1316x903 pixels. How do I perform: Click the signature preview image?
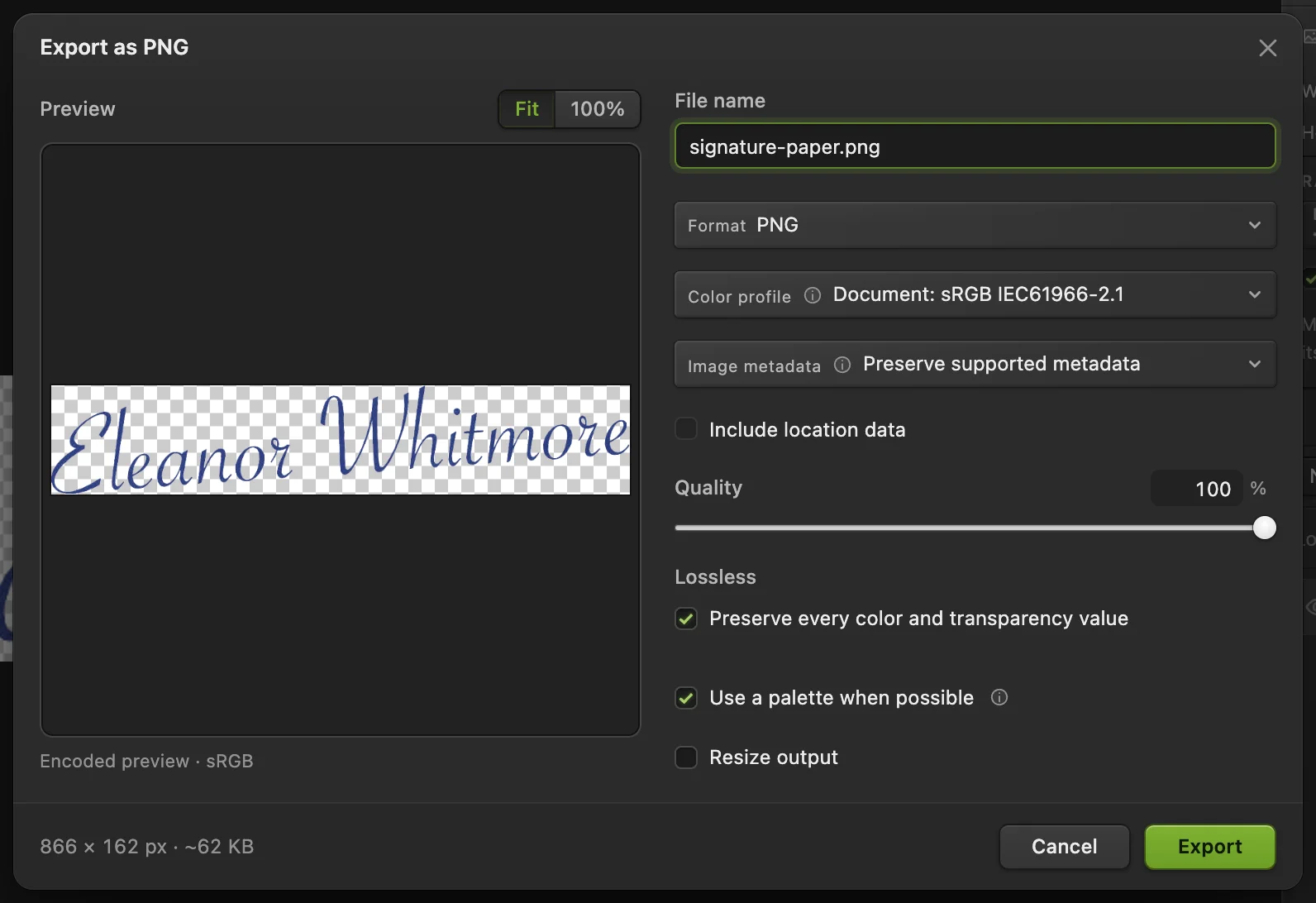tap(341, 440)
